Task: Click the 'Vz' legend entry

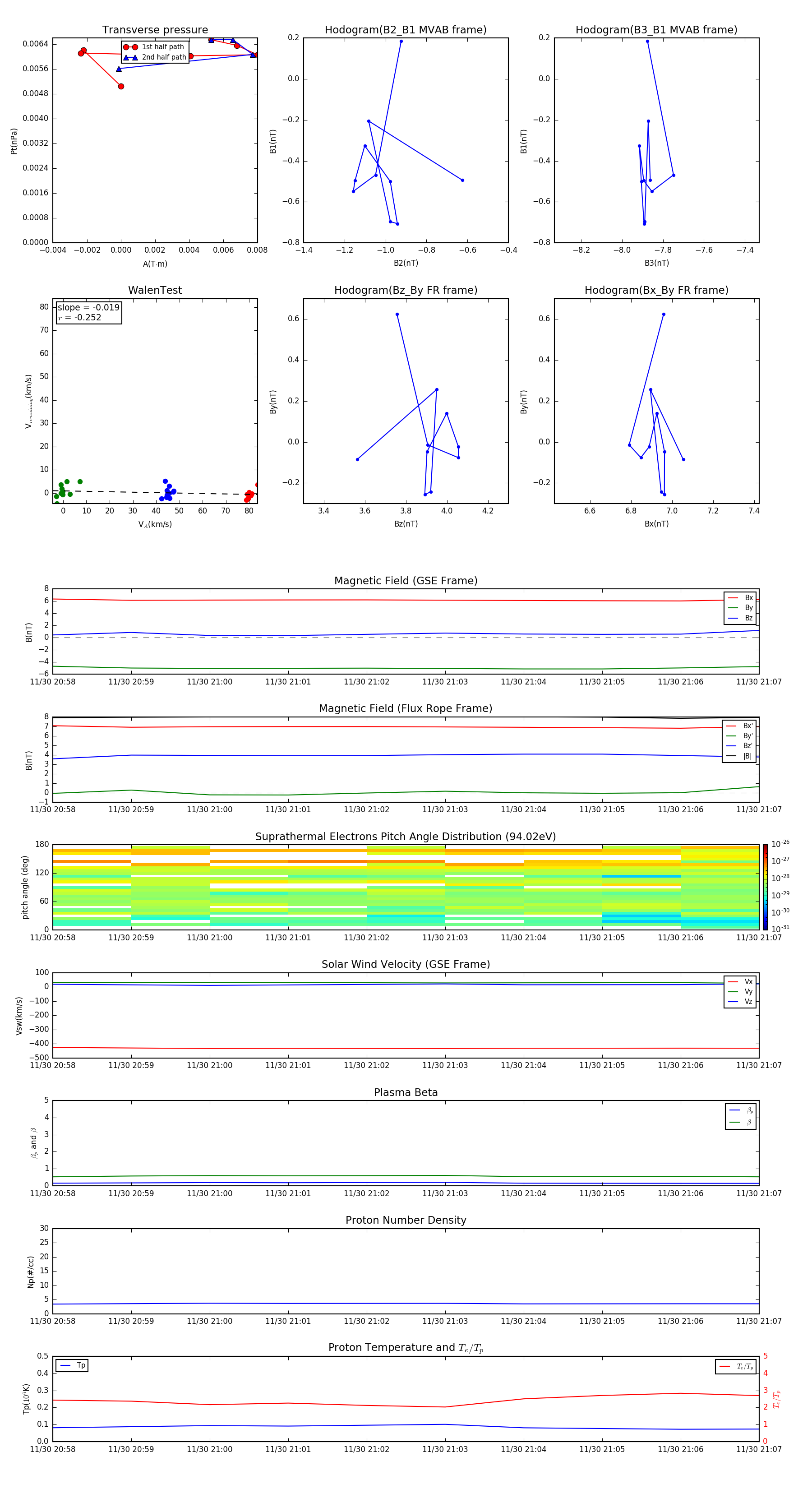Action: click(x=740, y=1001)
